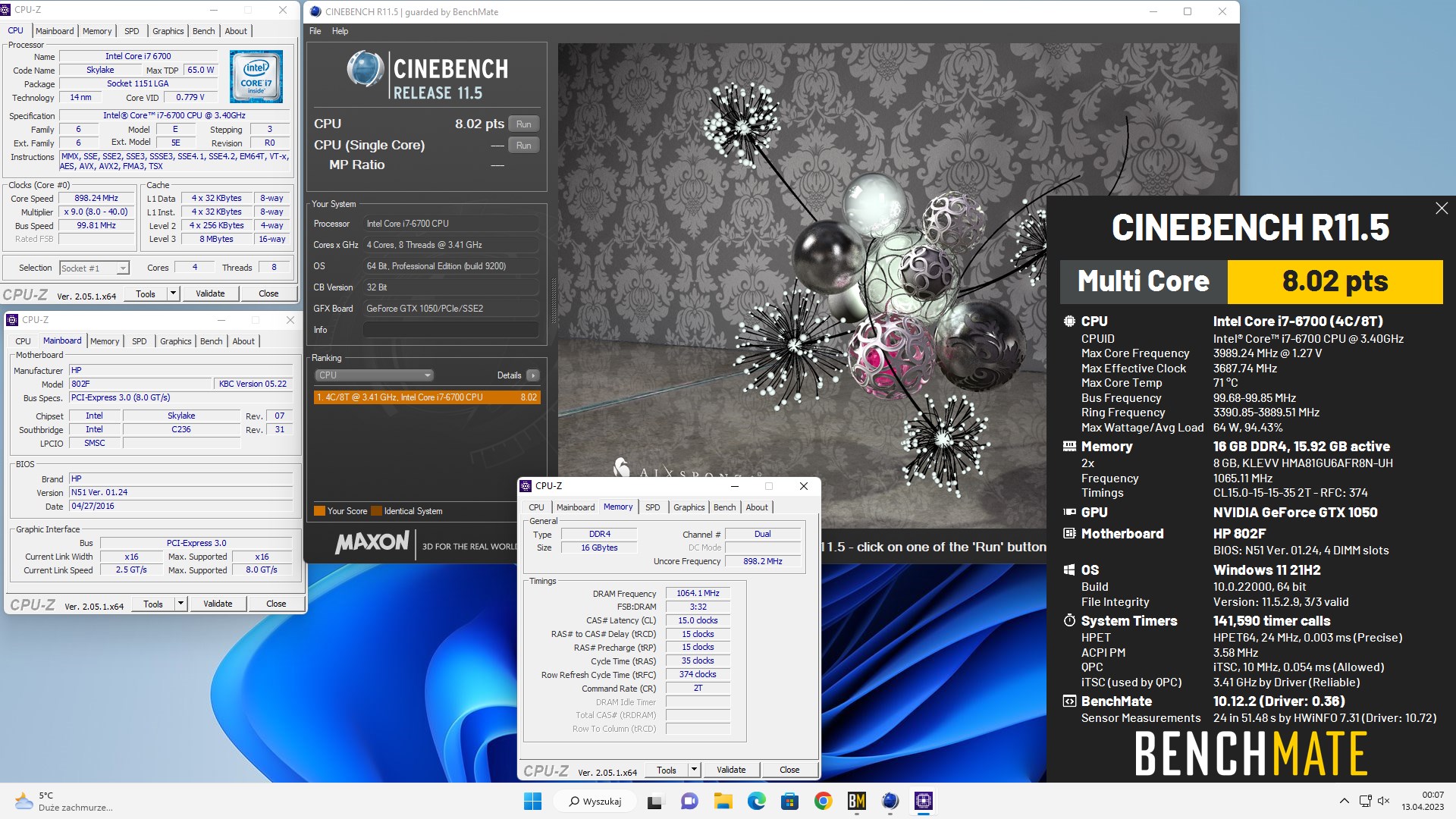
Task: Click Cinebench window title bar icon
Action: pyautogui.click(x=315, y=11)
